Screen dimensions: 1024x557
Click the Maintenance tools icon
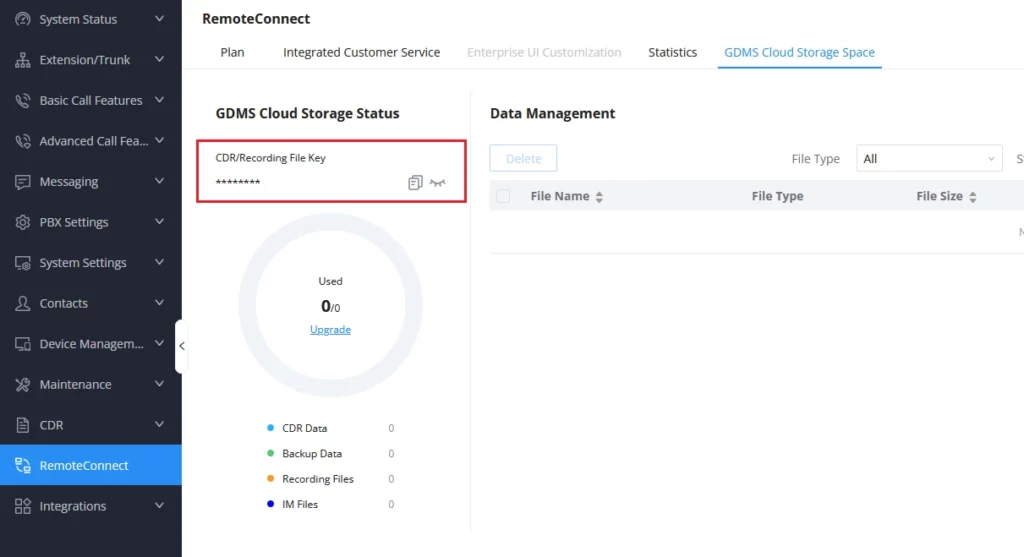click(x=22, y=384)
